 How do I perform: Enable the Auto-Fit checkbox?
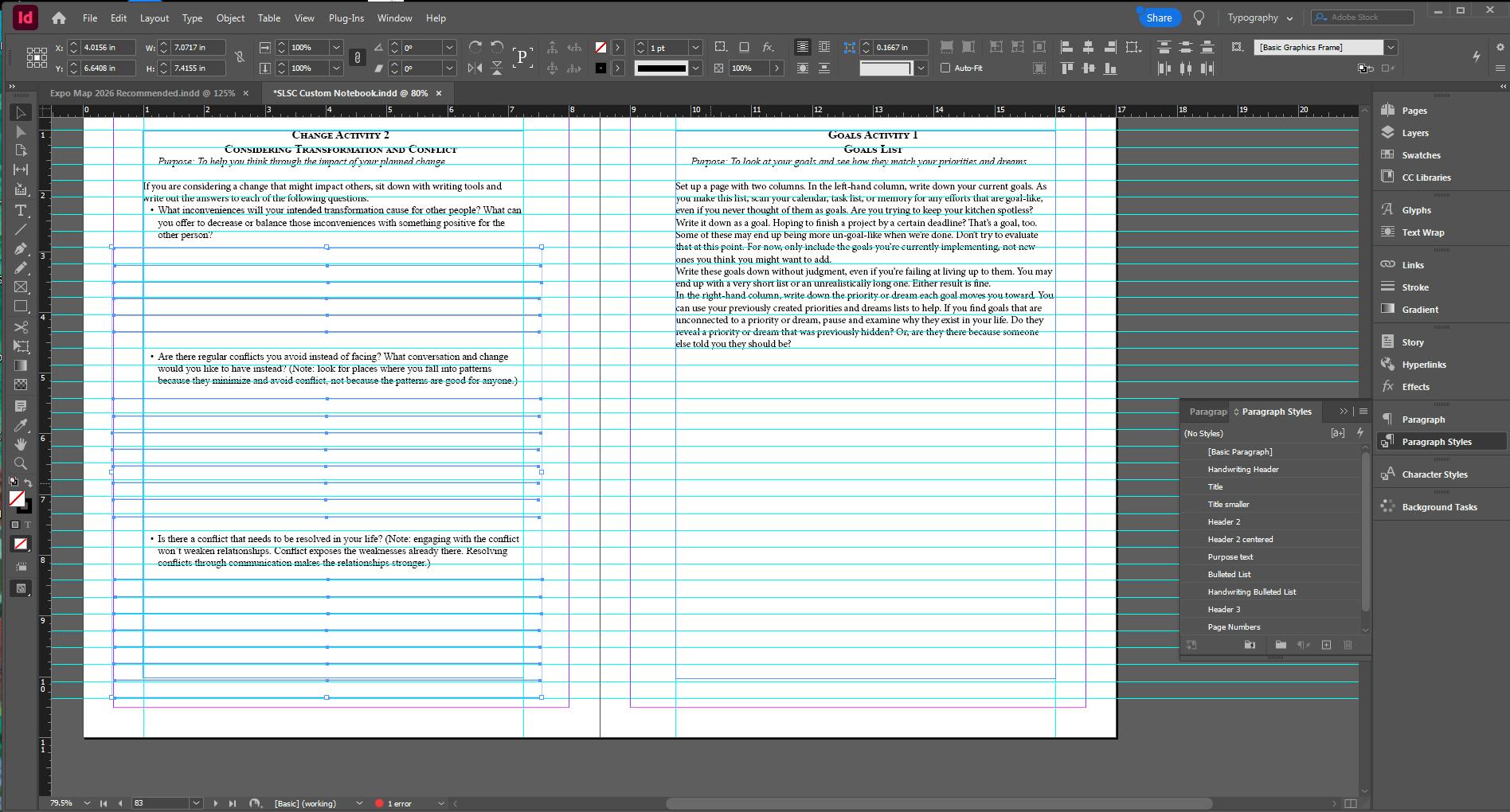[945, 68]
